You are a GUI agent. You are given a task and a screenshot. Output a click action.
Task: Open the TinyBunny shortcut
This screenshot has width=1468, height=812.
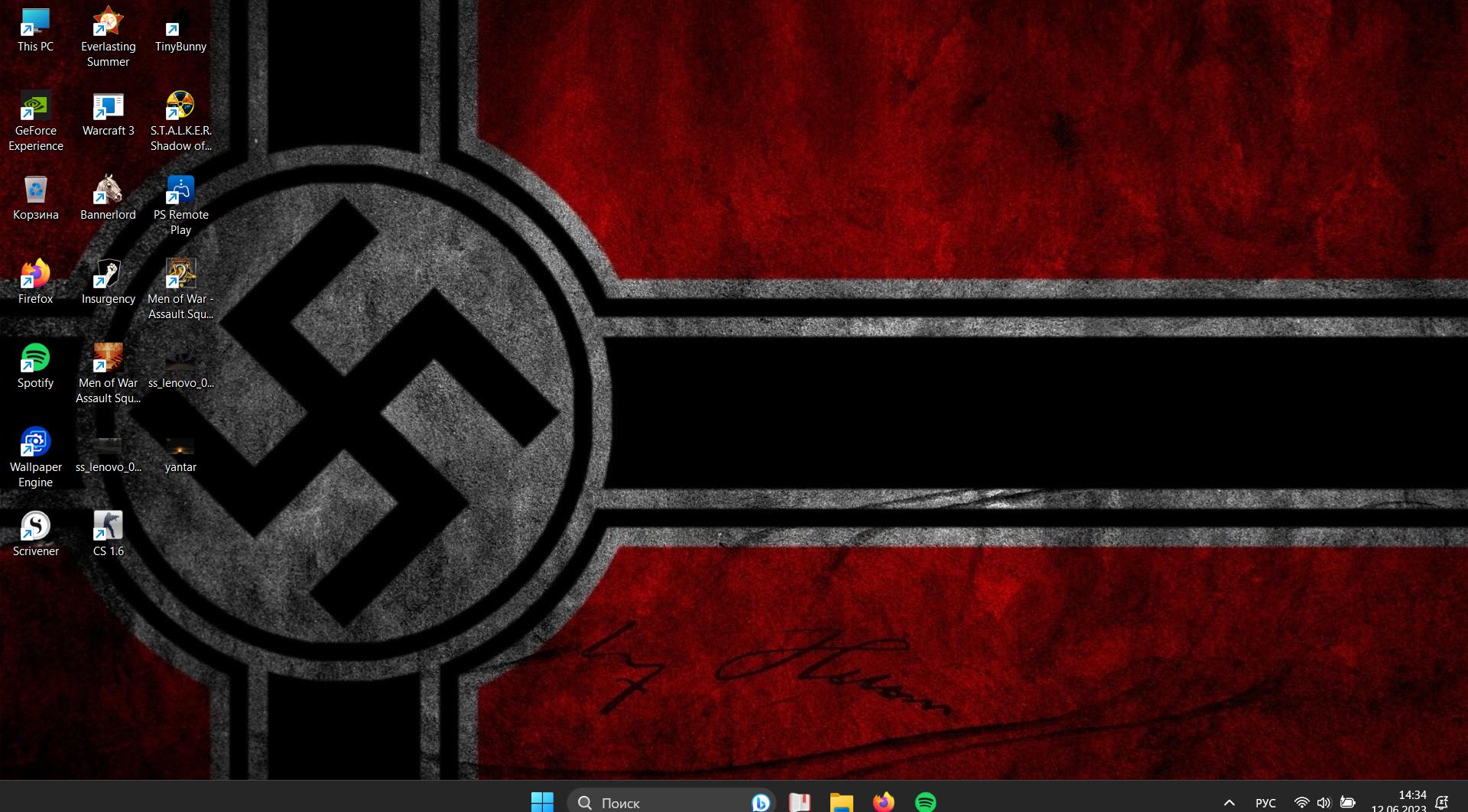pos(180,31)
